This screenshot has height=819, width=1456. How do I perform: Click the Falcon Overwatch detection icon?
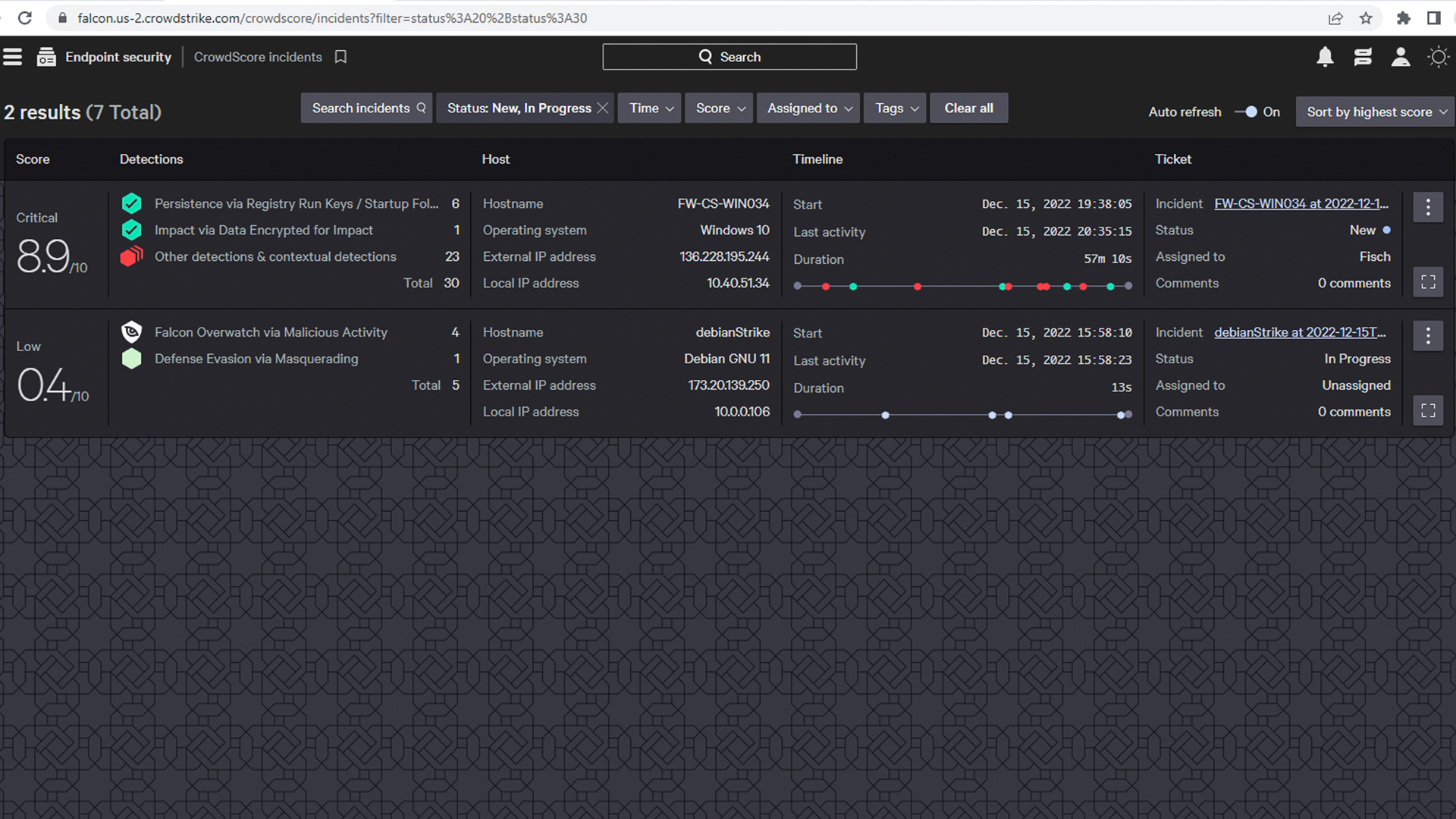coord(132,332)
